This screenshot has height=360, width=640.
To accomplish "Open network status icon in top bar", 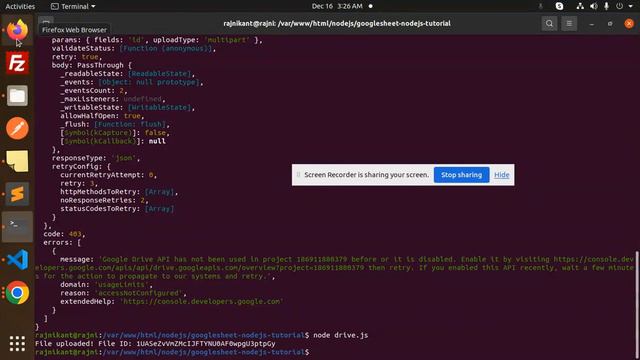I will pyautogui.click(x=580, y=6).
